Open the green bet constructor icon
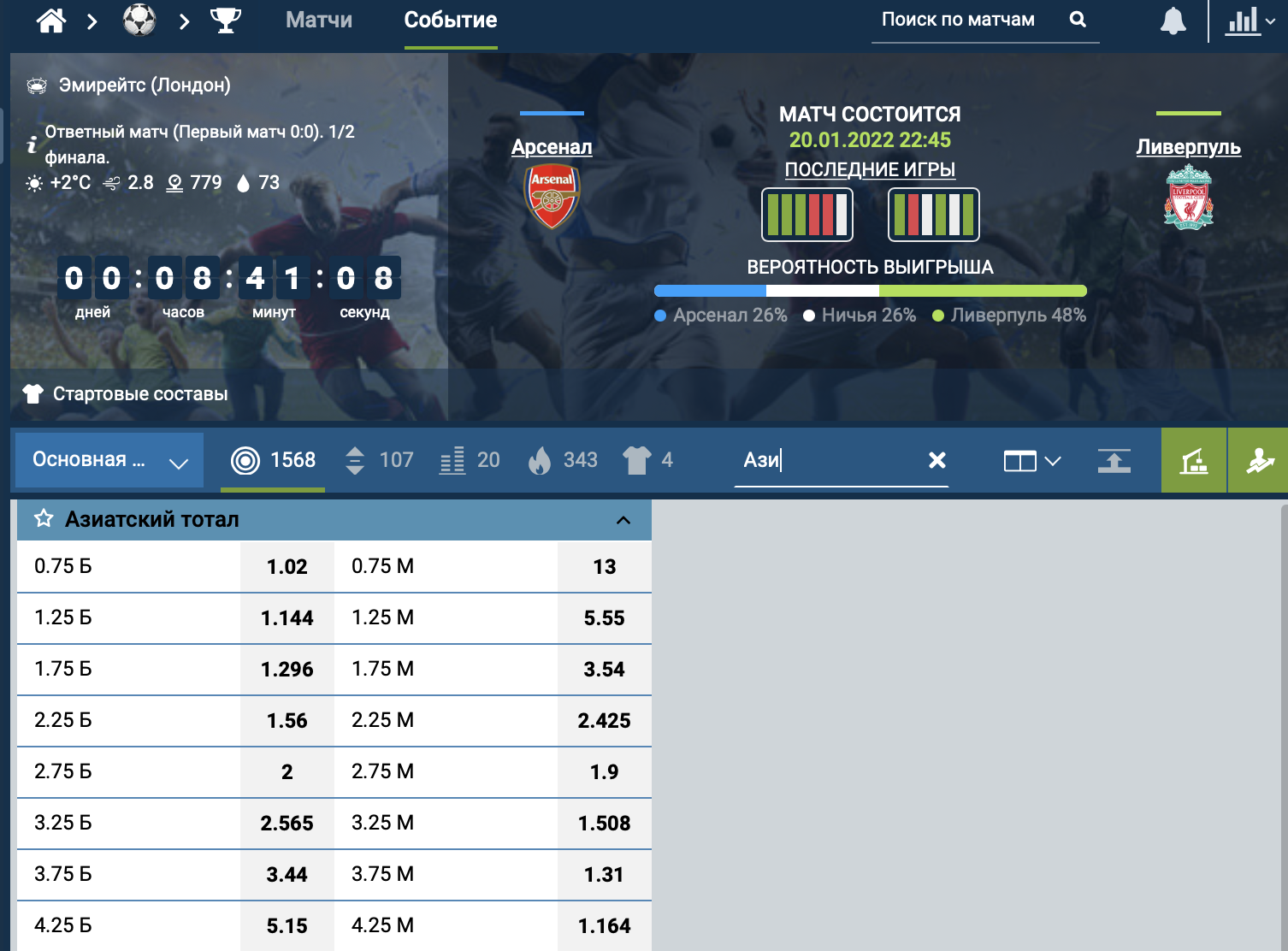This screenshot has height=951, width=1288. [1194, 460]
